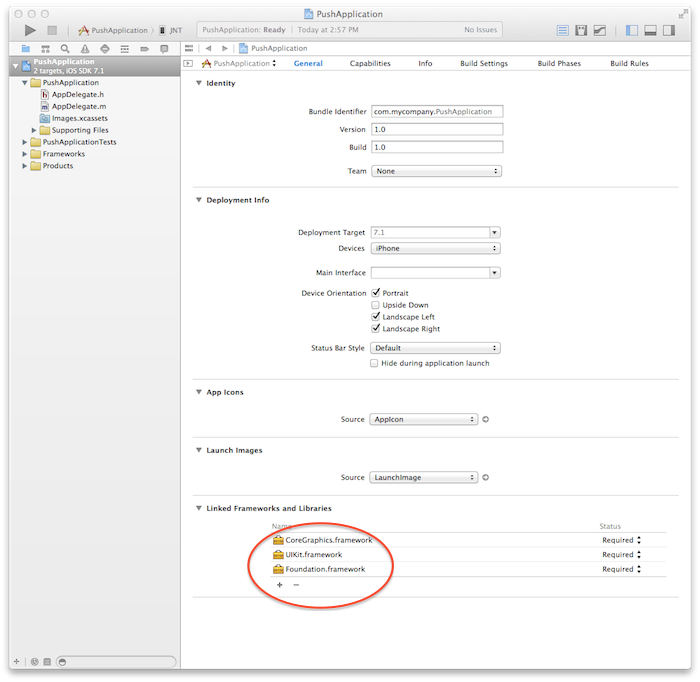
Task: Enable Upside Down orientation
Action: (x=375, y=305)
